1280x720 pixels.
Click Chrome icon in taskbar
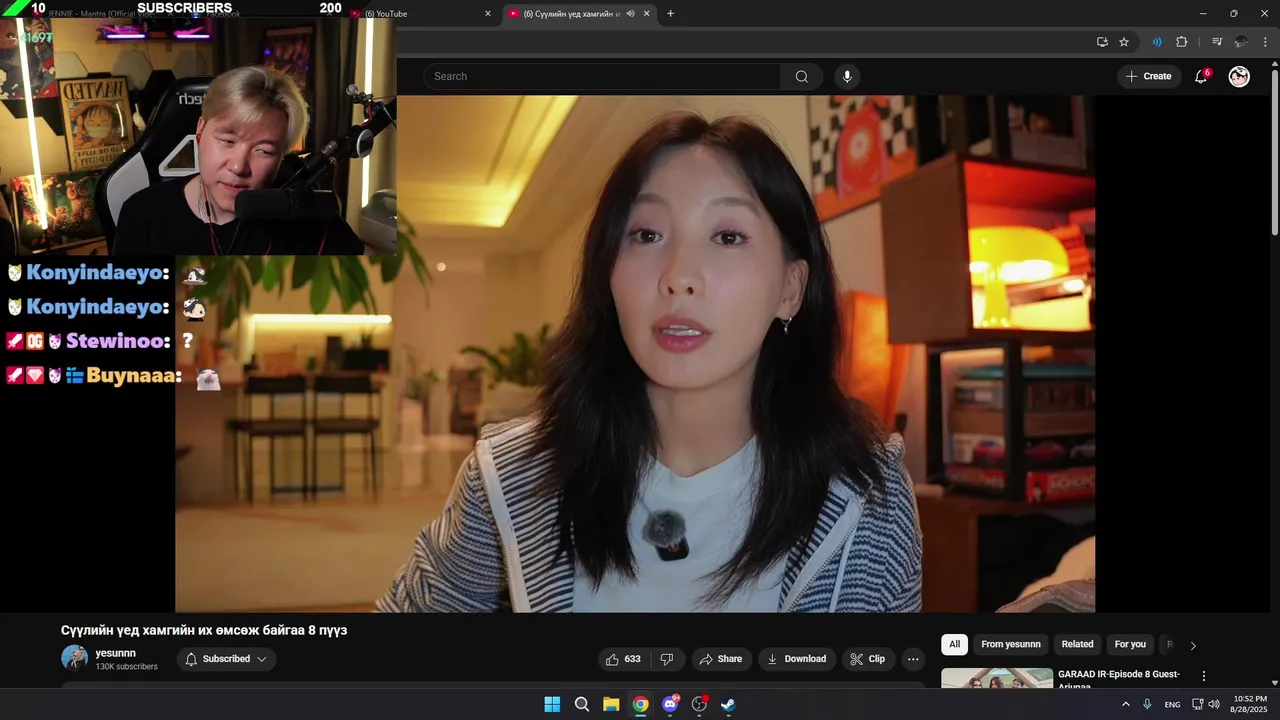point(641,704)
